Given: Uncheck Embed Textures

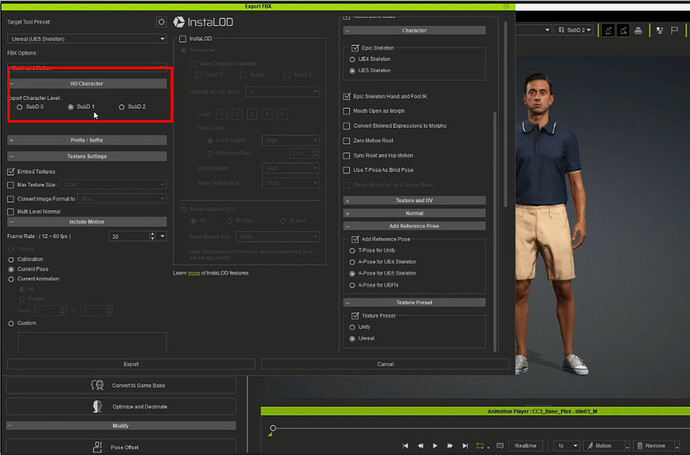Looking at the screenshot, I should point(11,172).
